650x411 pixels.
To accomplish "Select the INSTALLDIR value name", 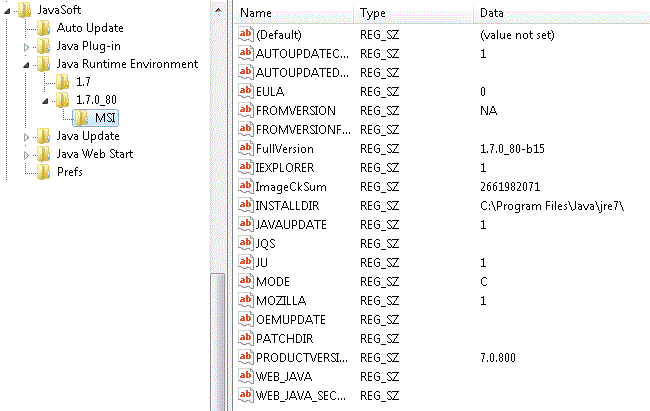I will pos(287,206).
